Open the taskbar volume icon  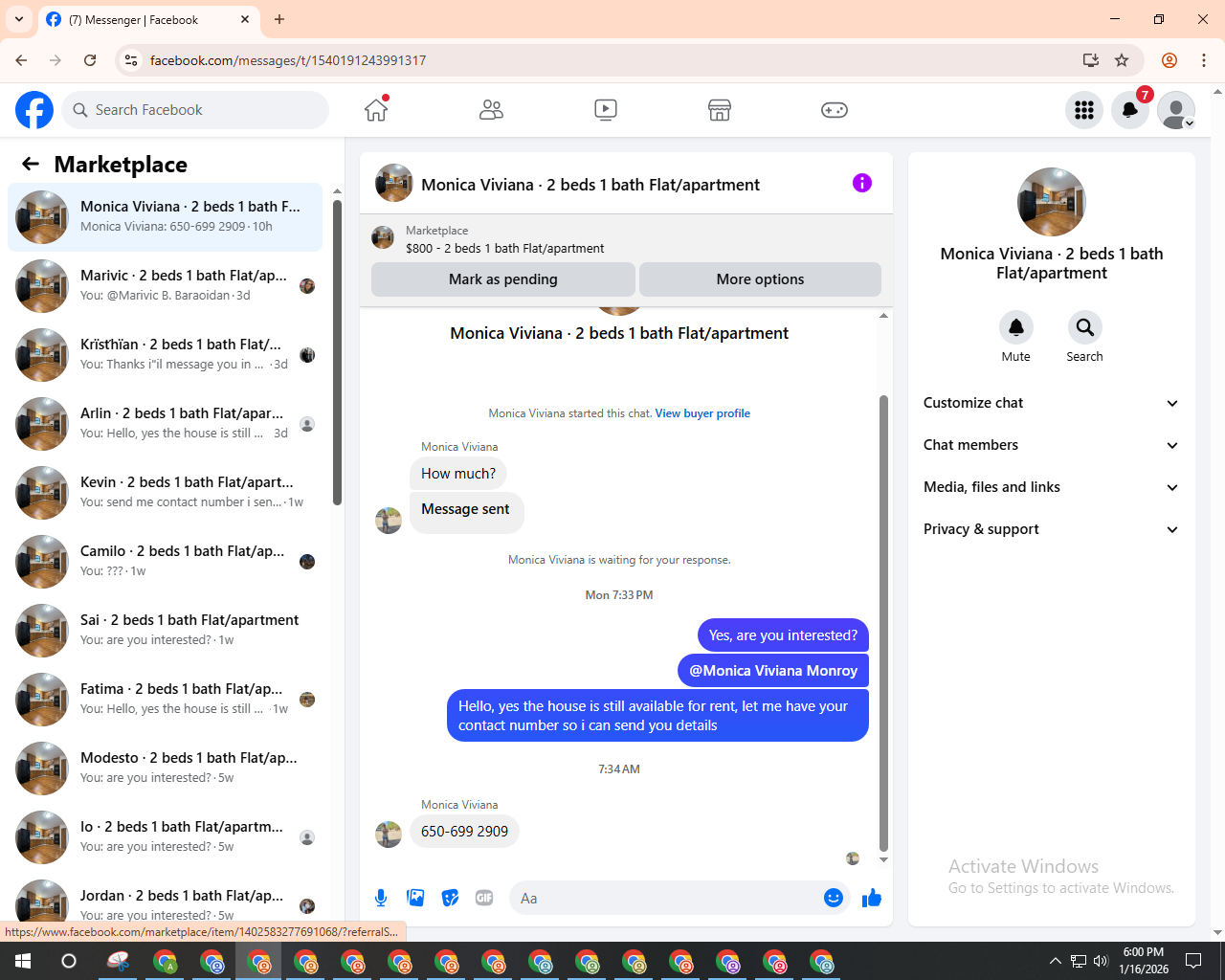pyautogui.click(x=1101, y=961)
